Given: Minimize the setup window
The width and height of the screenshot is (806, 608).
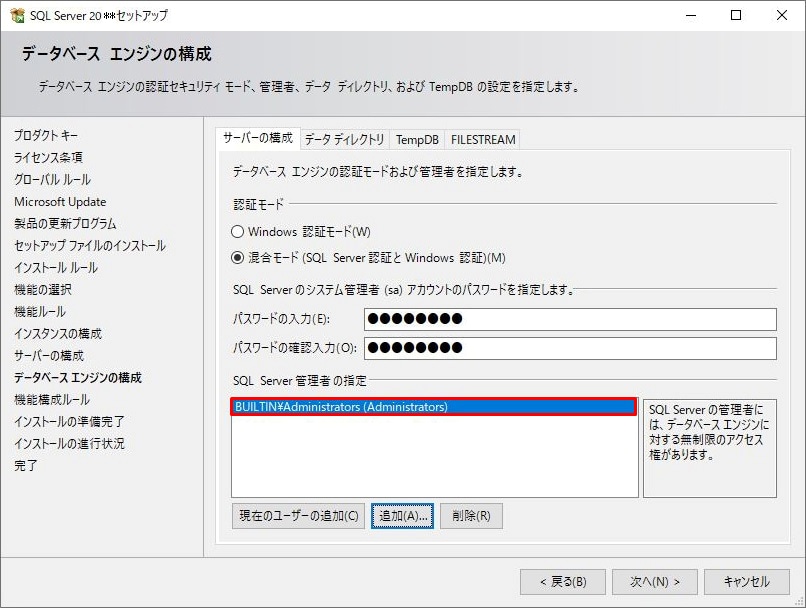Looking at the screenshot, I should click(x=691, y=15).
